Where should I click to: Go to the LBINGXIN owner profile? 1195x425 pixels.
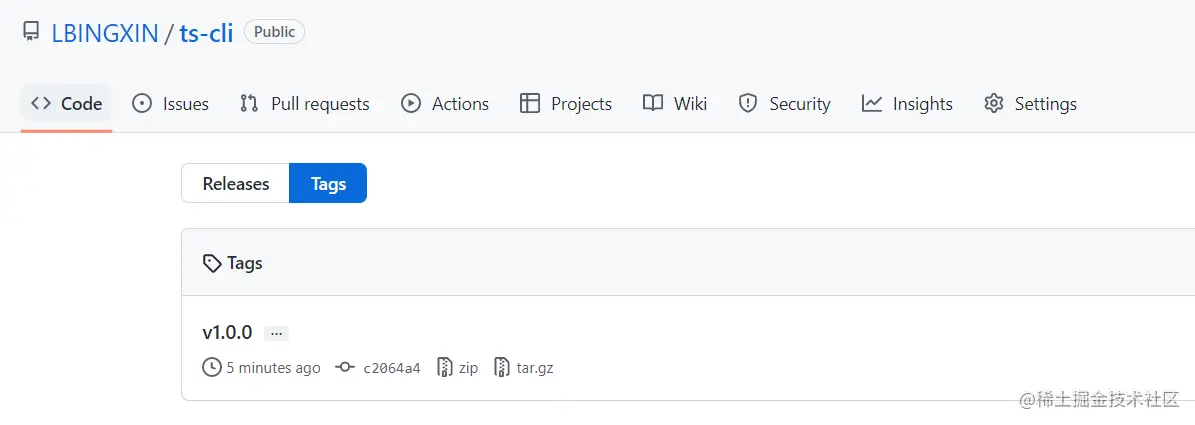(x=105, y=33)
